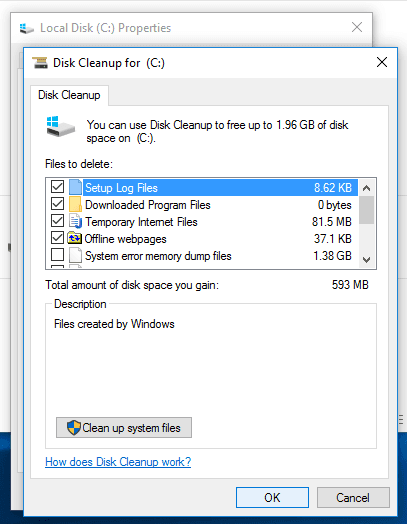Click the Local Disk Properties title icon
This screenshot has height=524, width=407.
[x=27, y=28]
